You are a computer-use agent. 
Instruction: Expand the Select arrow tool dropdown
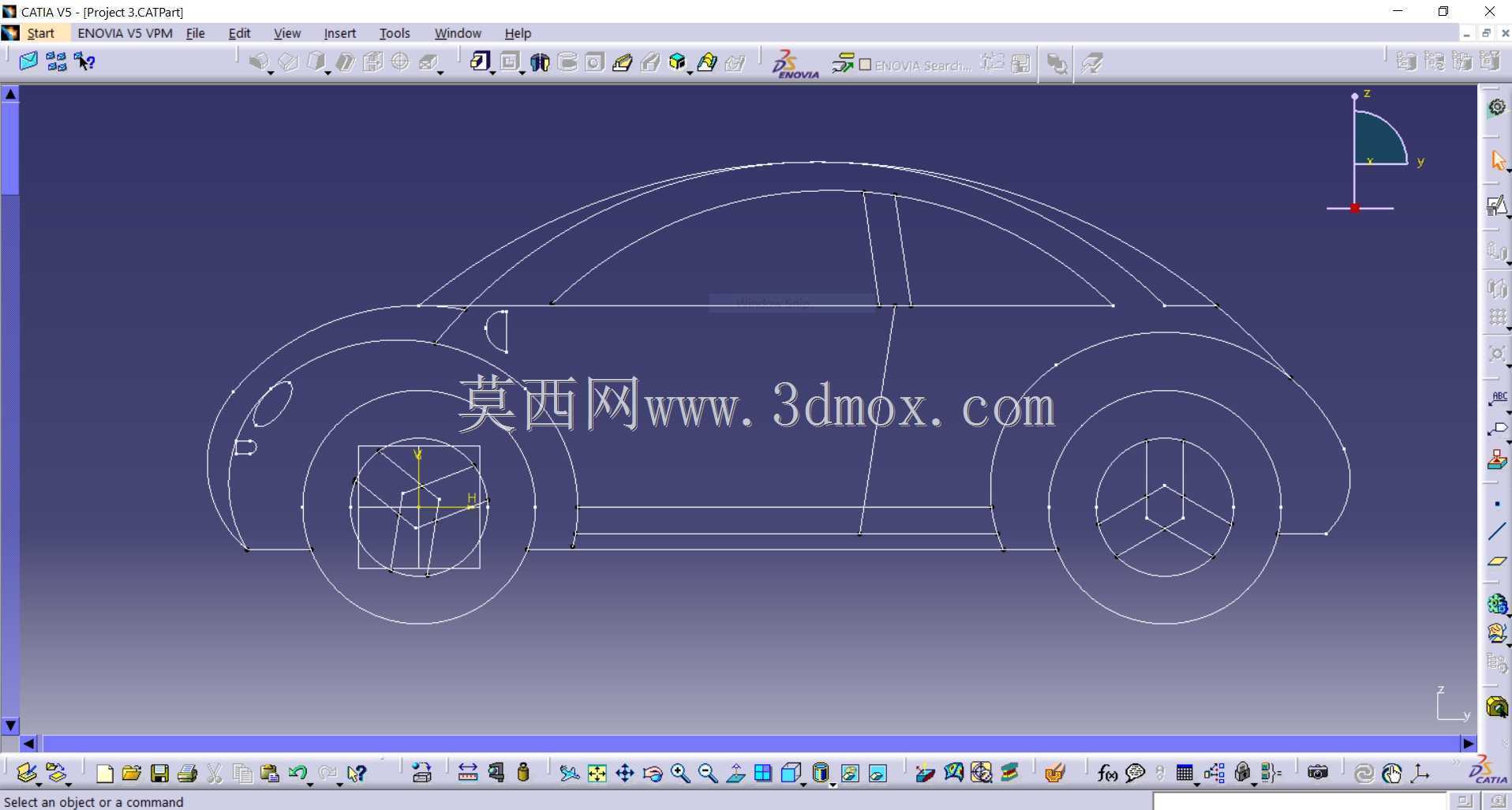[x=1508, y=171]
